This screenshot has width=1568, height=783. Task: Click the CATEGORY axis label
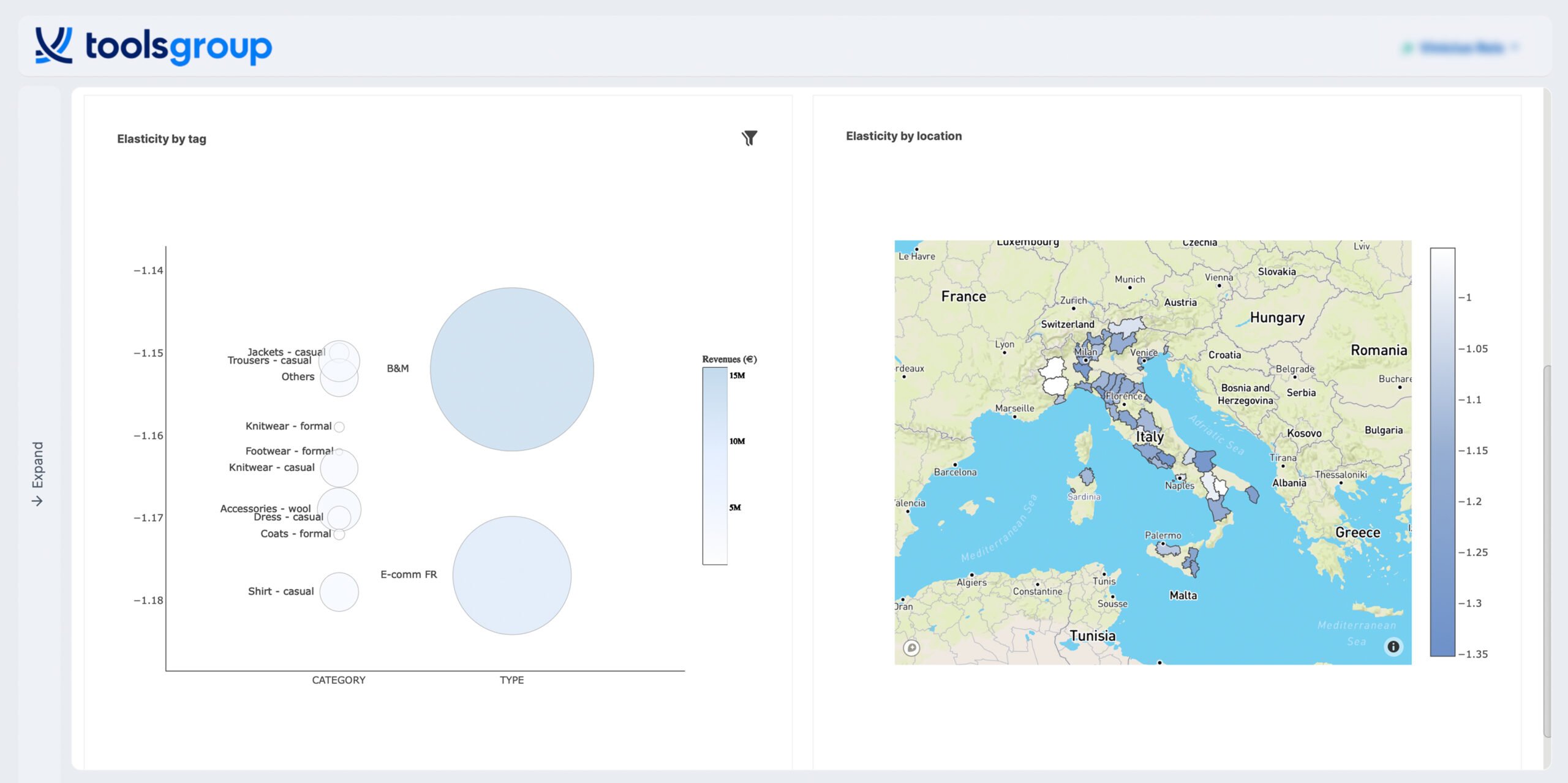tap(339, 680)
